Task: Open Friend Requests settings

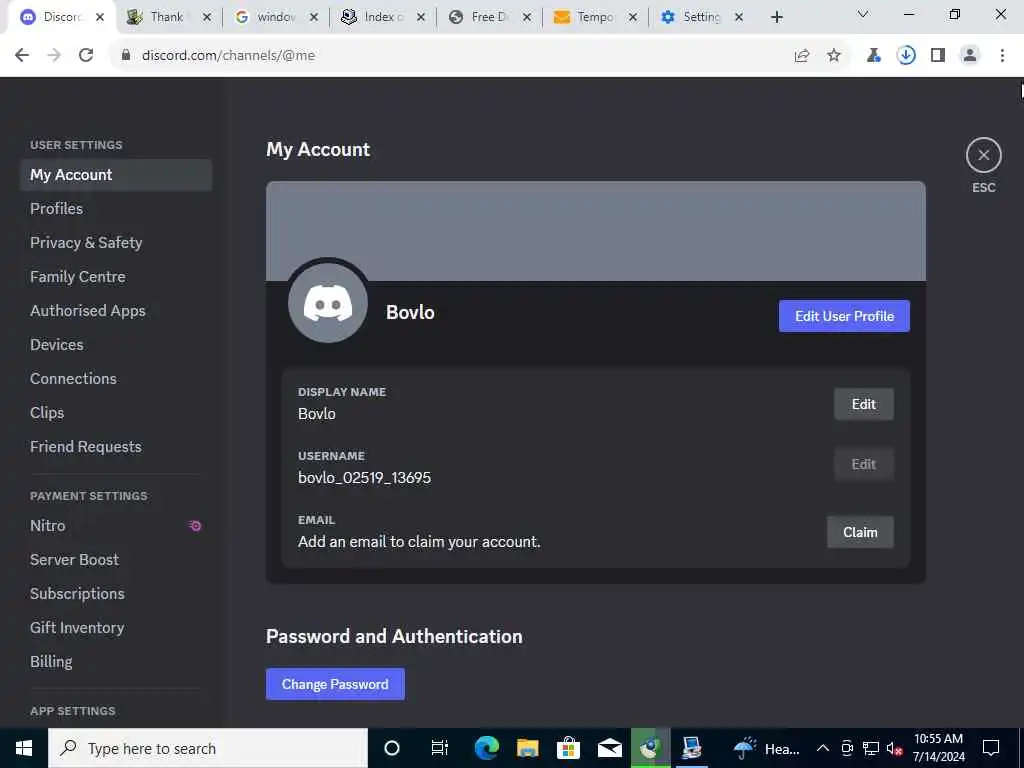Action: (116, 447)
